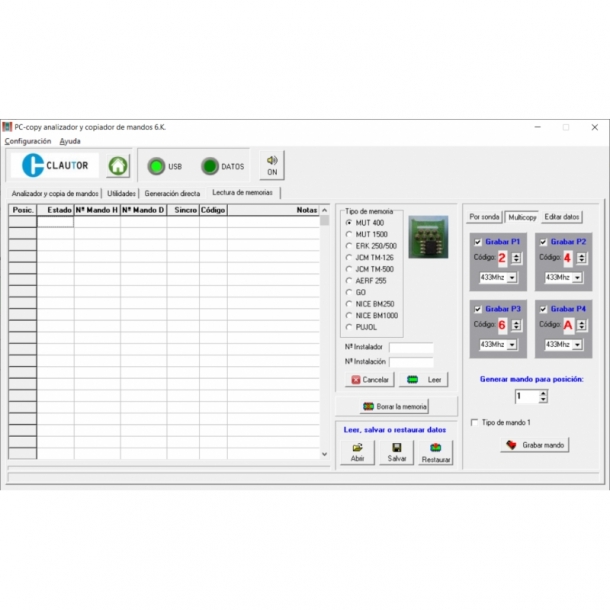This screenshot has width=610, height=610.
Task: Open the Configuración menu
Action: (27, 141)
